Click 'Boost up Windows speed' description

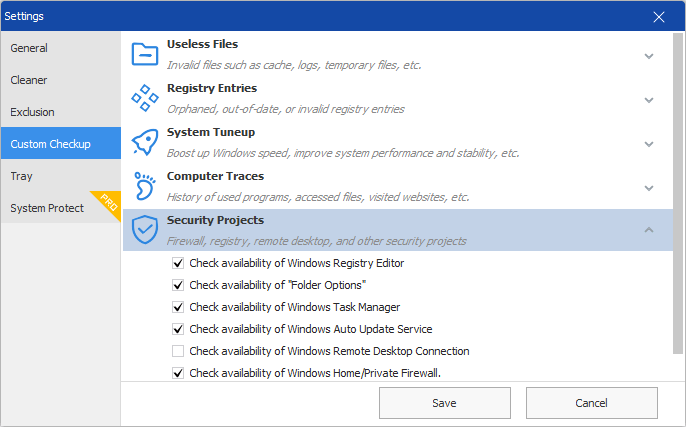pos(343,153)
